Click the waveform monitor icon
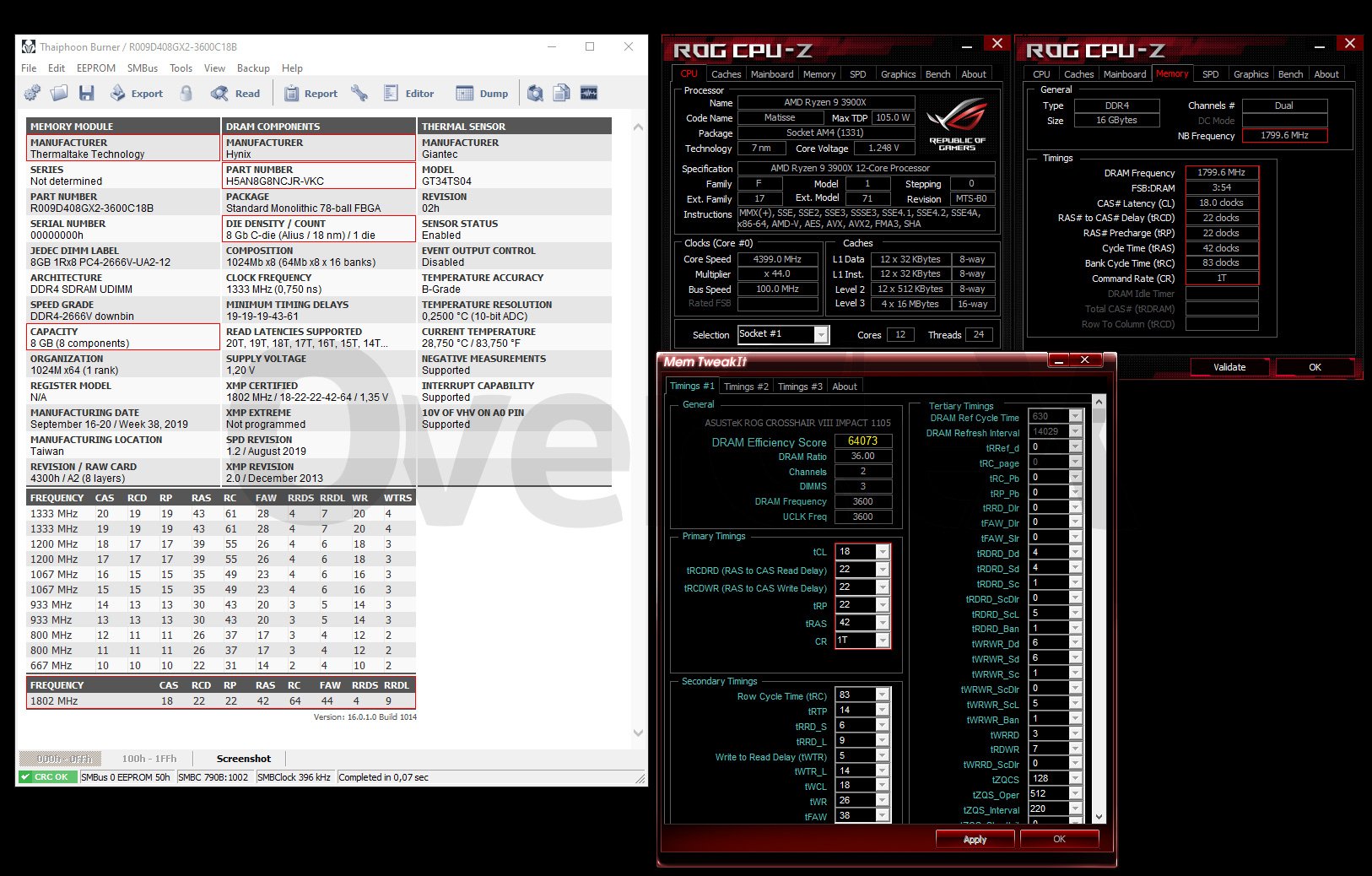Image resolution: width=1372 pixels, height=876 pixels. pyautogui.click(x=589, y=94)
